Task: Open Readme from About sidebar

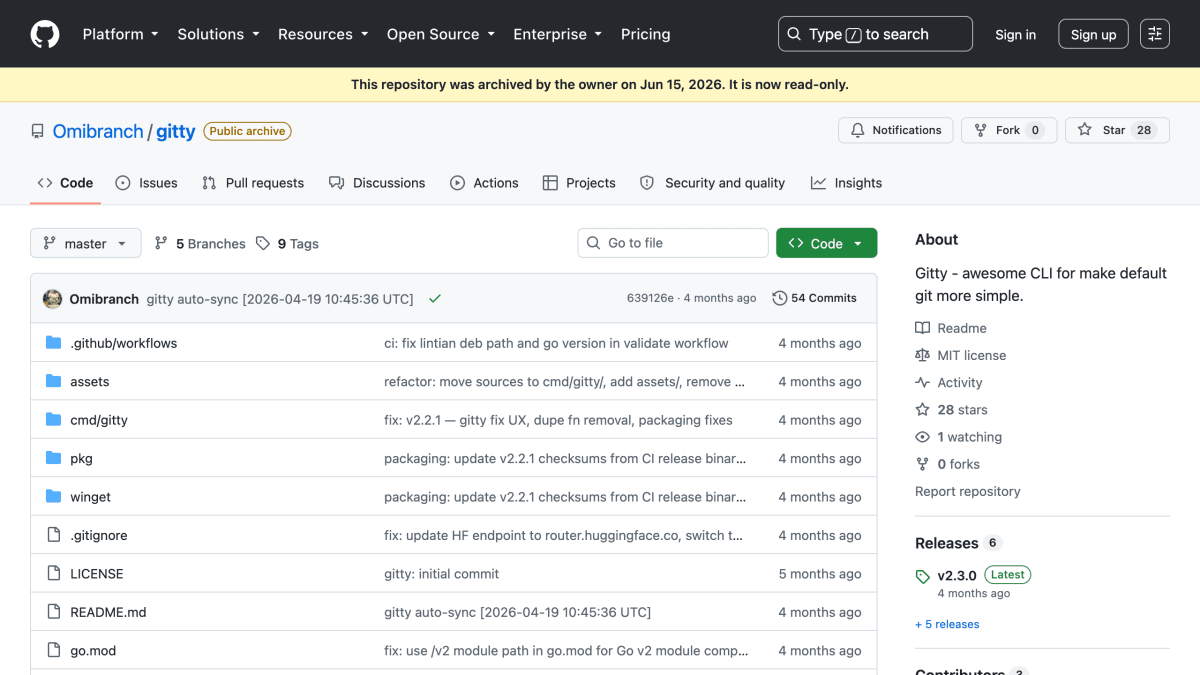Action: point(951,328)
